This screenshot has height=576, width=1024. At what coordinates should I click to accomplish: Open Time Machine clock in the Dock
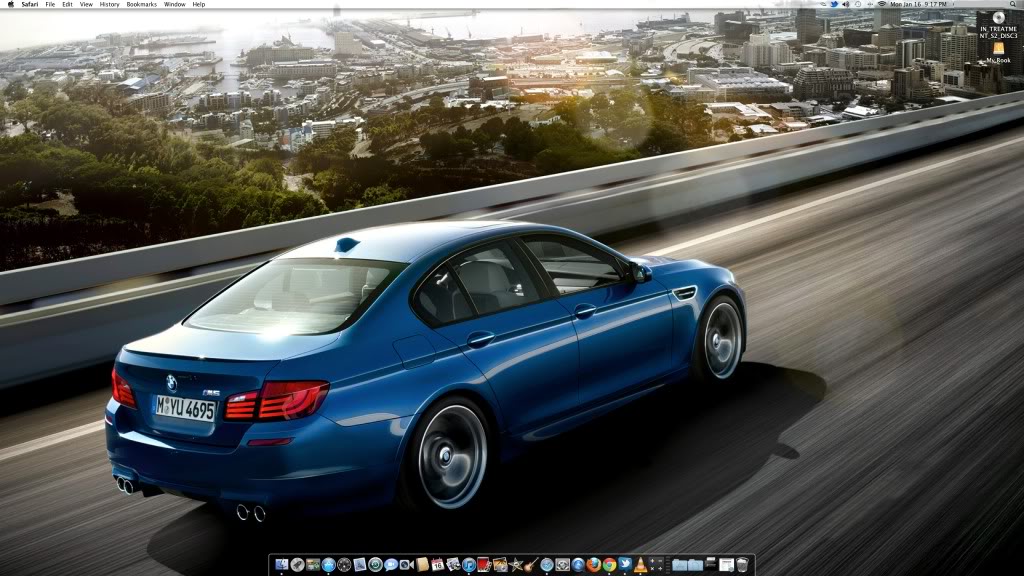click(x=376, y=564)
